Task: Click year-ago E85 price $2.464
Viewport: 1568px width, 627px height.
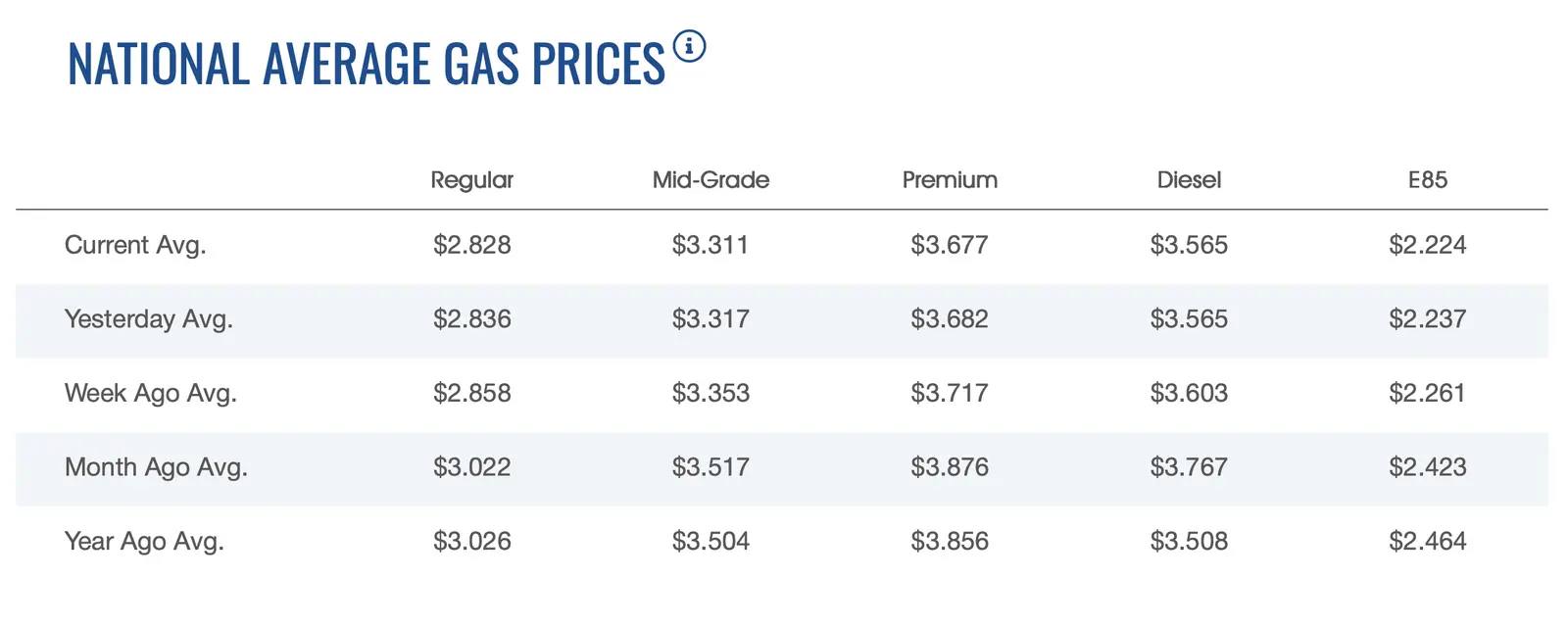Action: pyautogui.click(x=1427, y=542)
